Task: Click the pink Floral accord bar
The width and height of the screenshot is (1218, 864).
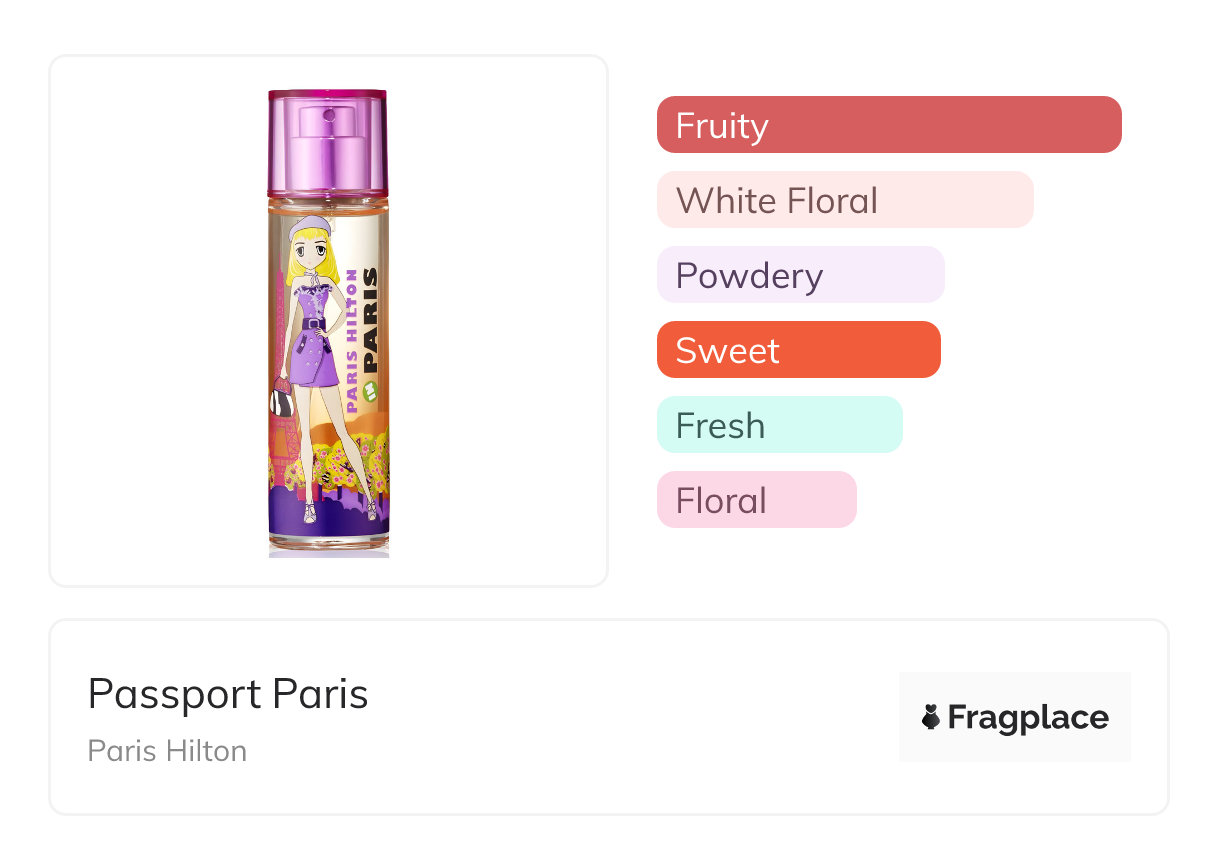Action: (756, 500)
